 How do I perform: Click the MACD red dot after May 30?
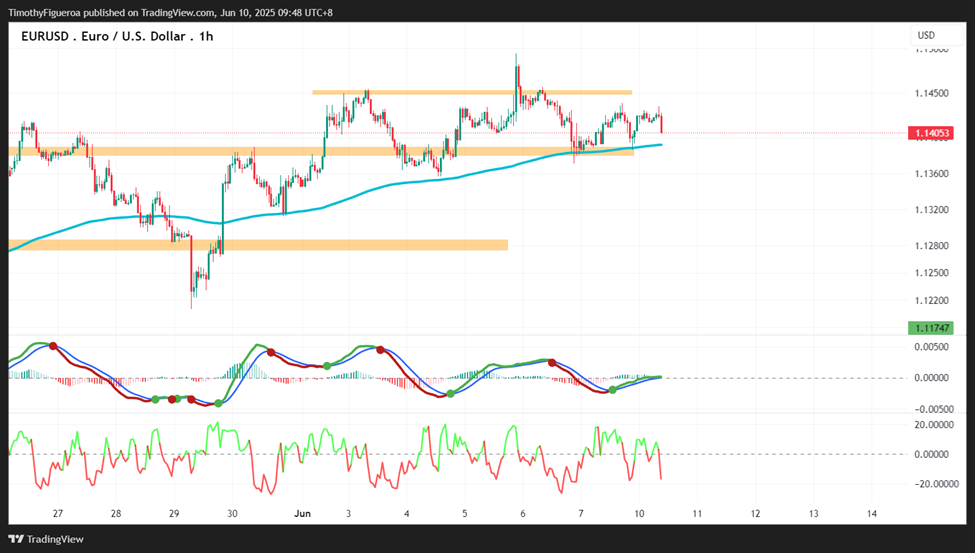click(x=271, y=353)
